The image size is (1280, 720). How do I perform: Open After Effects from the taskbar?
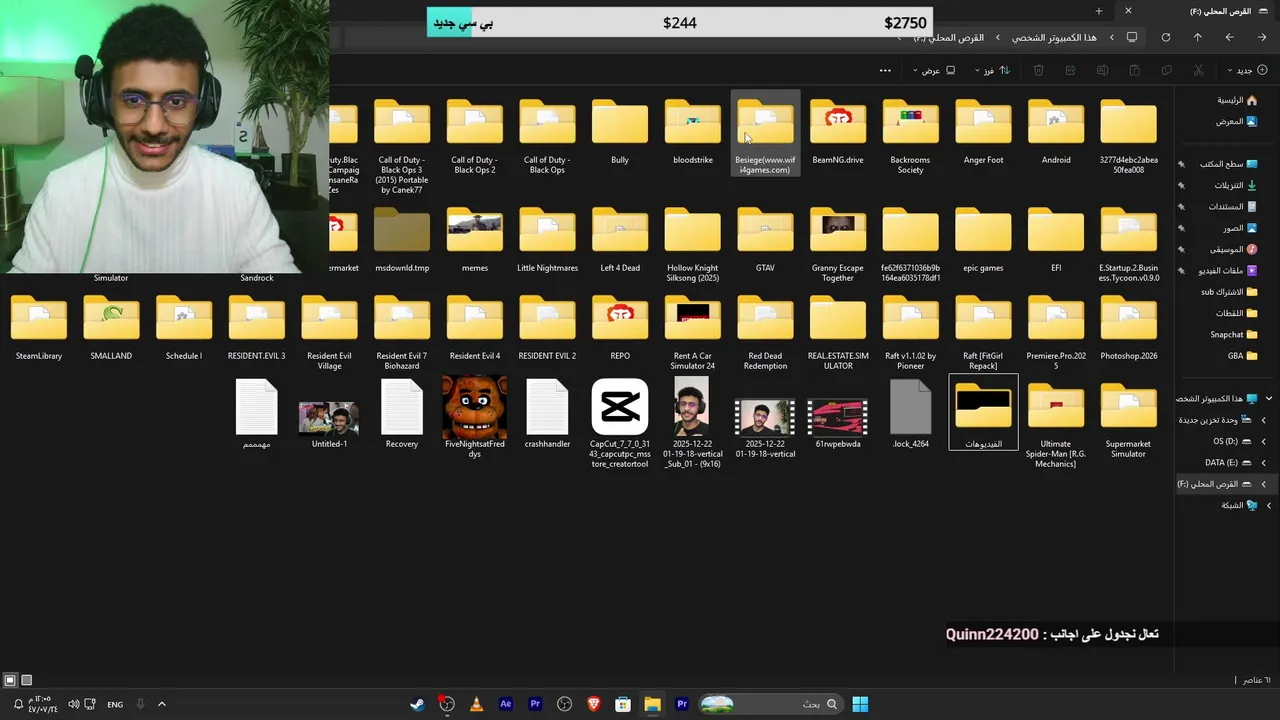(505, 704)
